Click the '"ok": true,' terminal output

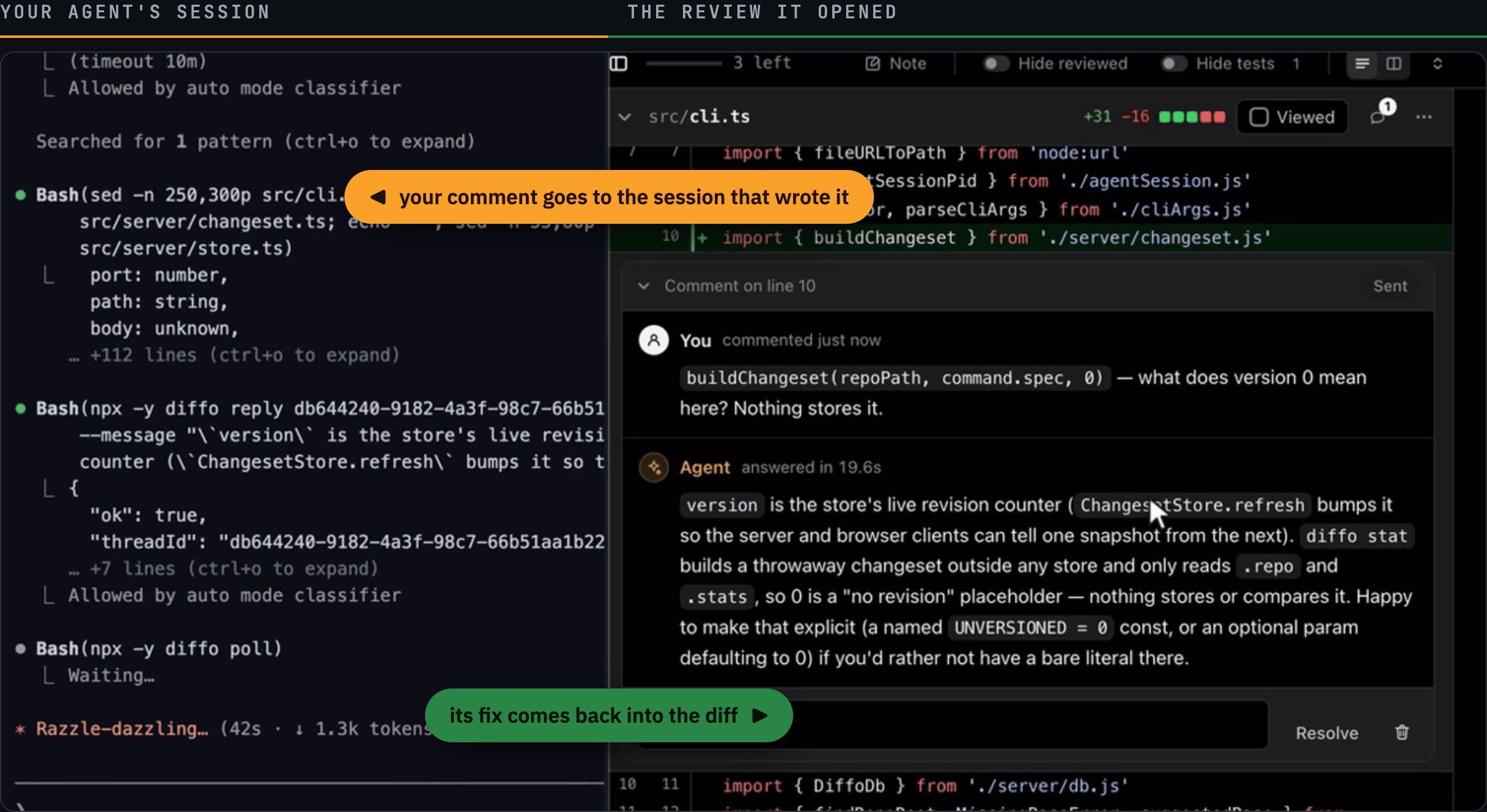point(148,515)
